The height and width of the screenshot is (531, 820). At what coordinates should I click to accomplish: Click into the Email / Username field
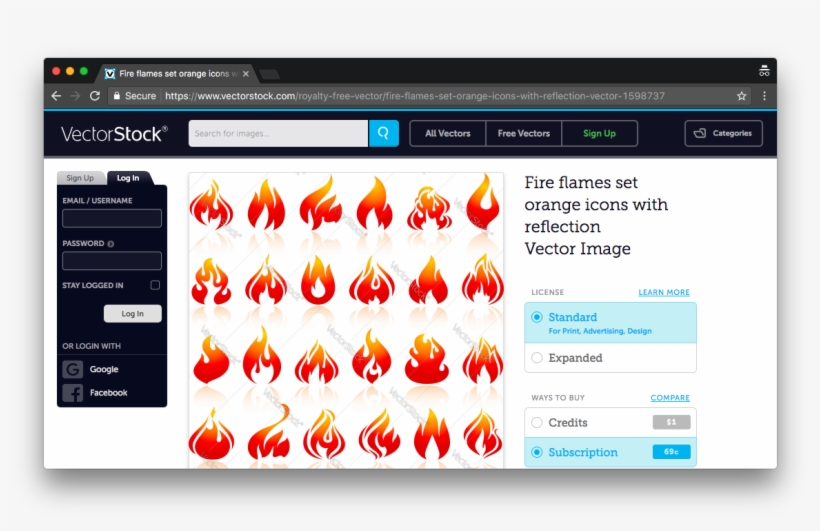112,218
